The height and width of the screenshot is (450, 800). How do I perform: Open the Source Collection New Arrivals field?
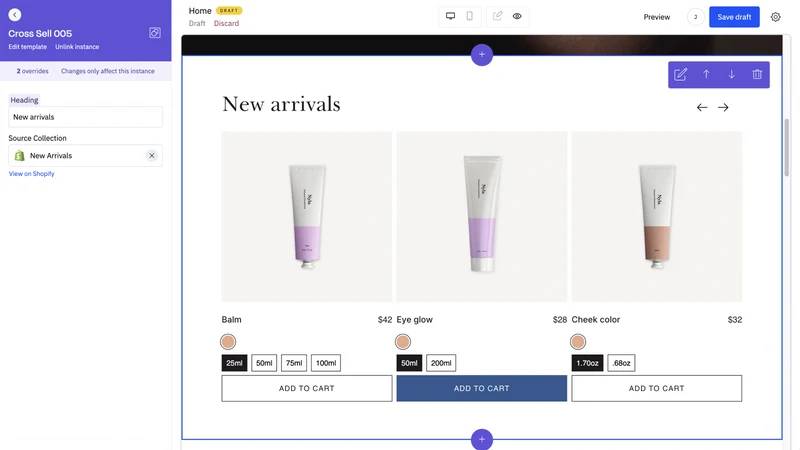[86, 156]
